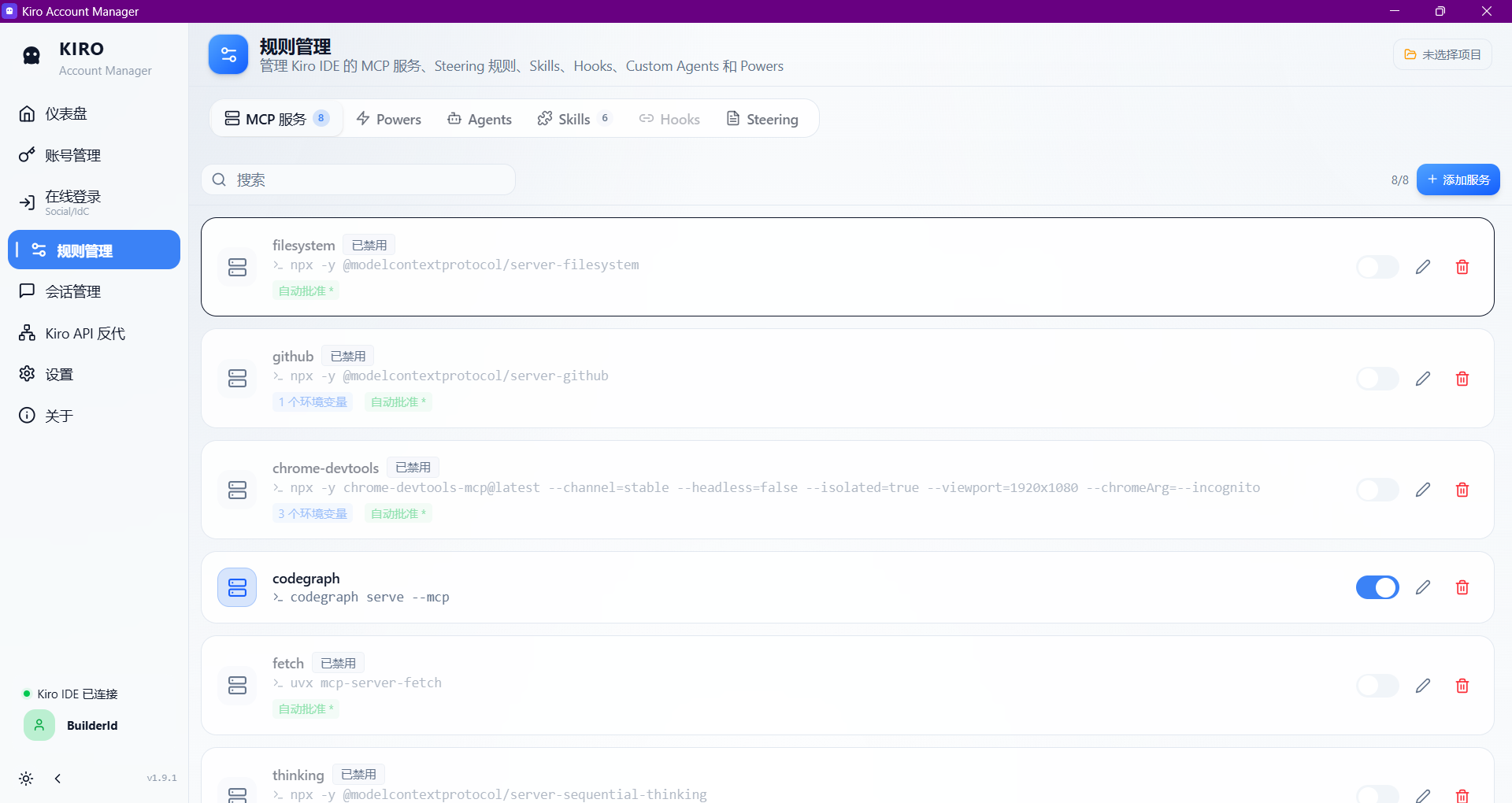Image resolution: width=1512 pixels, height=803 pixels.
Task: Switch to the Powers tab
Action: 389,119
